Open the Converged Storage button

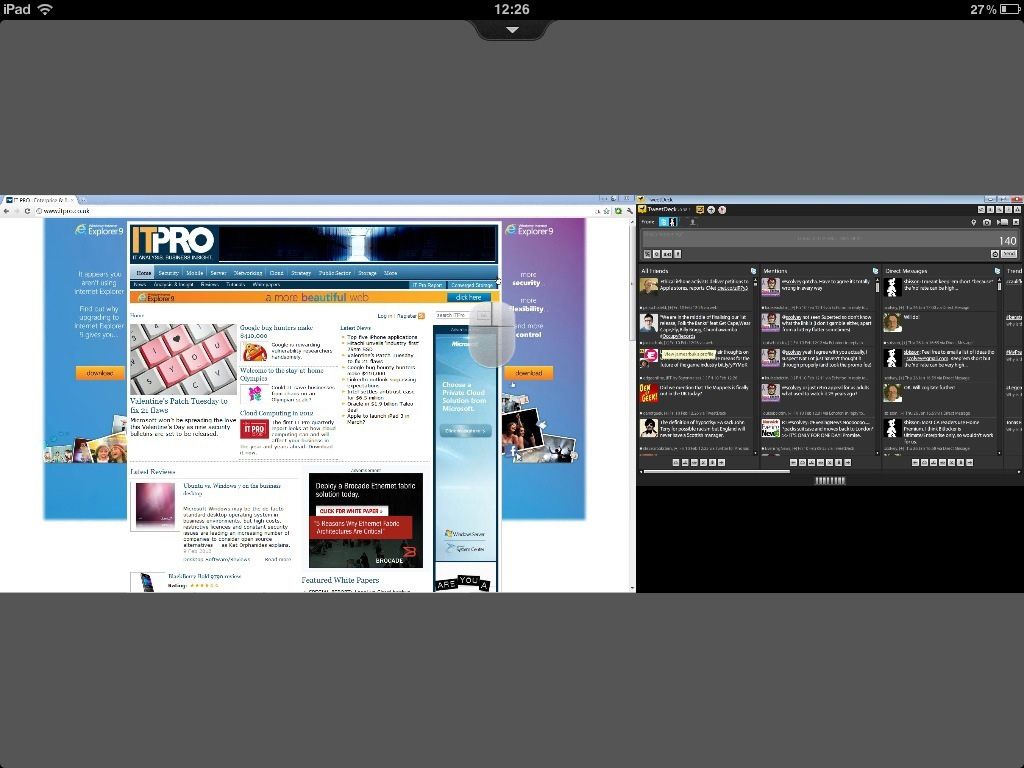(472, 285)
